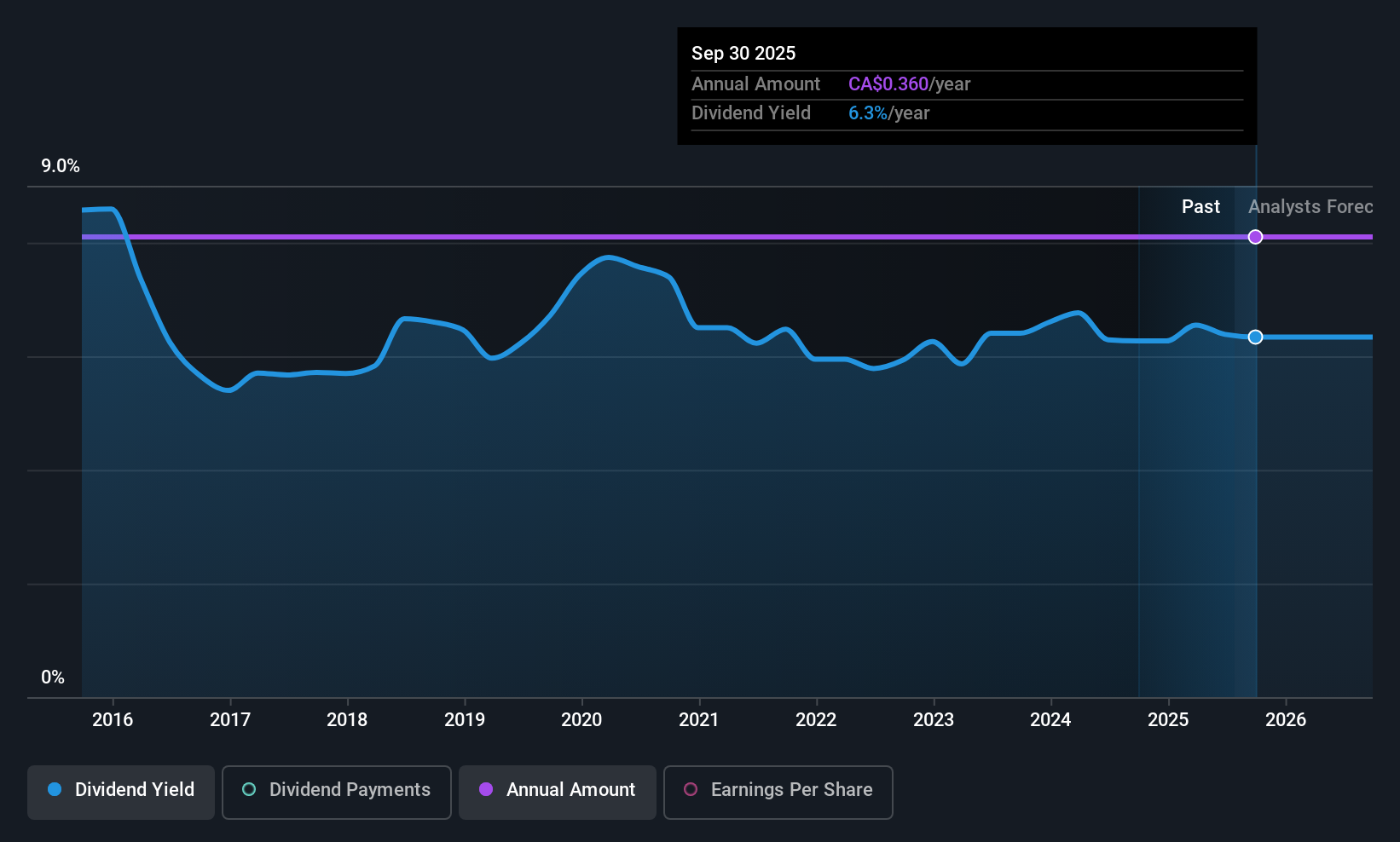Click the teal Dividend Payments legend circle
Viewport: 1400px width, 842px height.
pos(249,789)
